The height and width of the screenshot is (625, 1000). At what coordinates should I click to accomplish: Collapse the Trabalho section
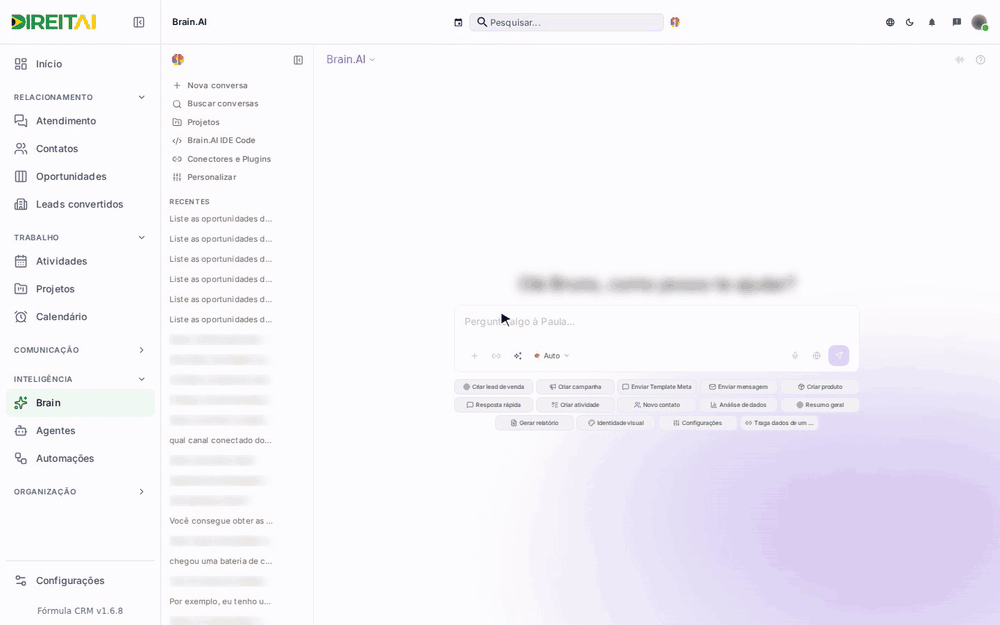[x=142, y=237]
